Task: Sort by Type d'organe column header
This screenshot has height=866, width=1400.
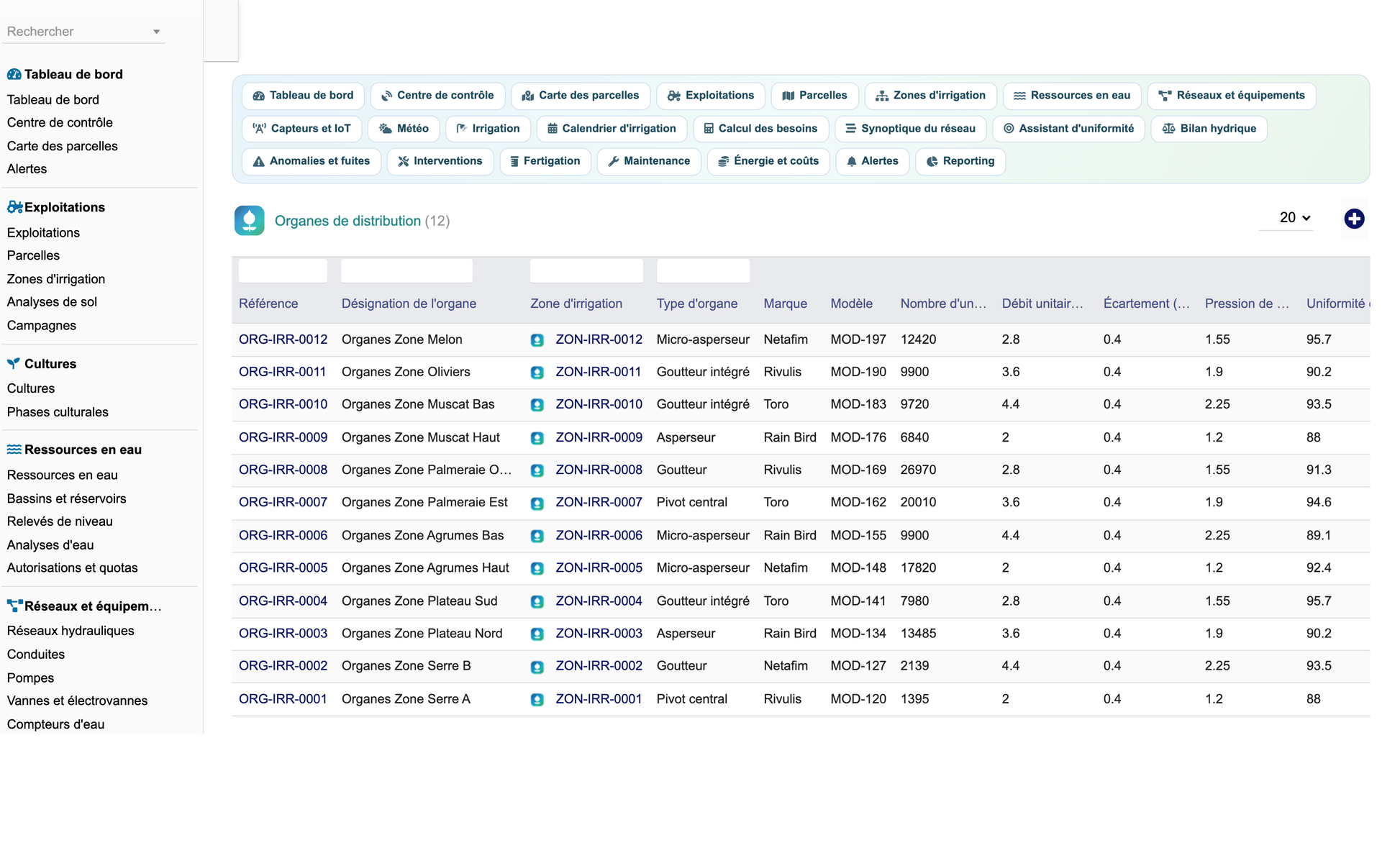Action: [696, 304]
